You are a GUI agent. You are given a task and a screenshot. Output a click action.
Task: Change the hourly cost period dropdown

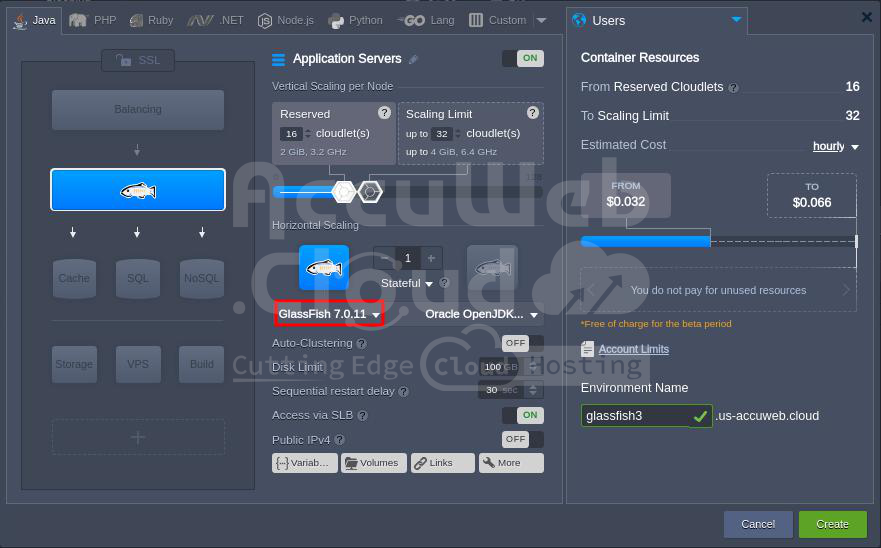pos(835,146)
